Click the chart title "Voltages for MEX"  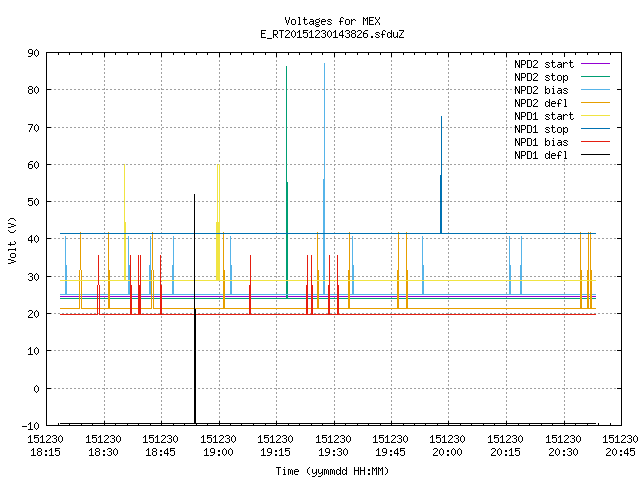coord(332,21)
